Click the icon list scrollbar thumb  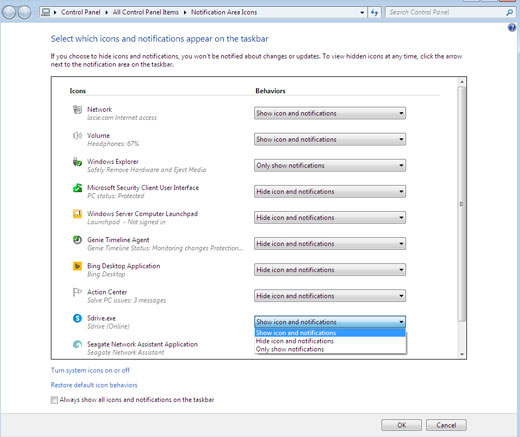point(462,204)
